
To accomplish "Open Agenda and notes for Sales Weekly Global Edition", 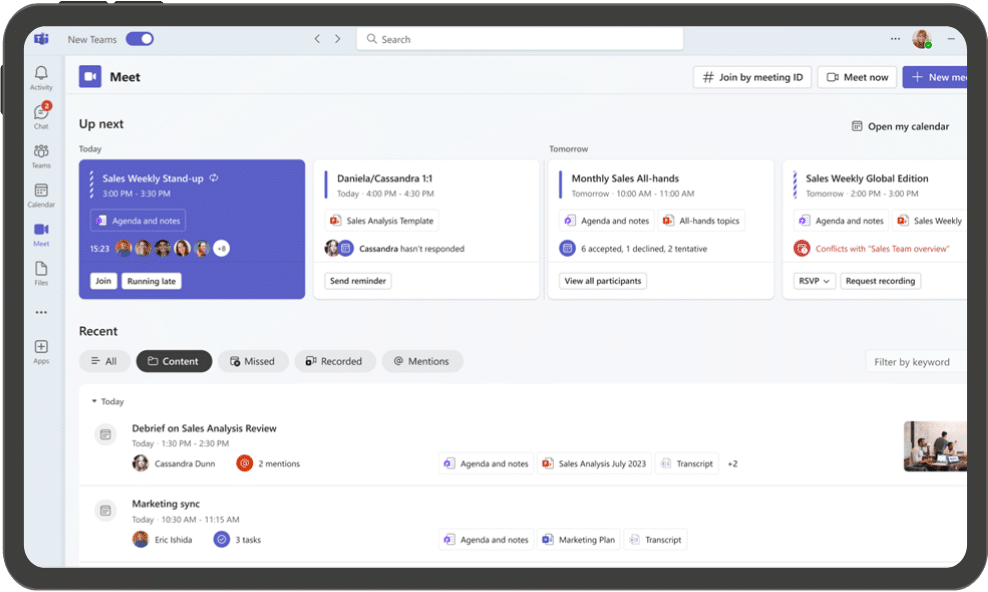I will click(x=841, y=220).
